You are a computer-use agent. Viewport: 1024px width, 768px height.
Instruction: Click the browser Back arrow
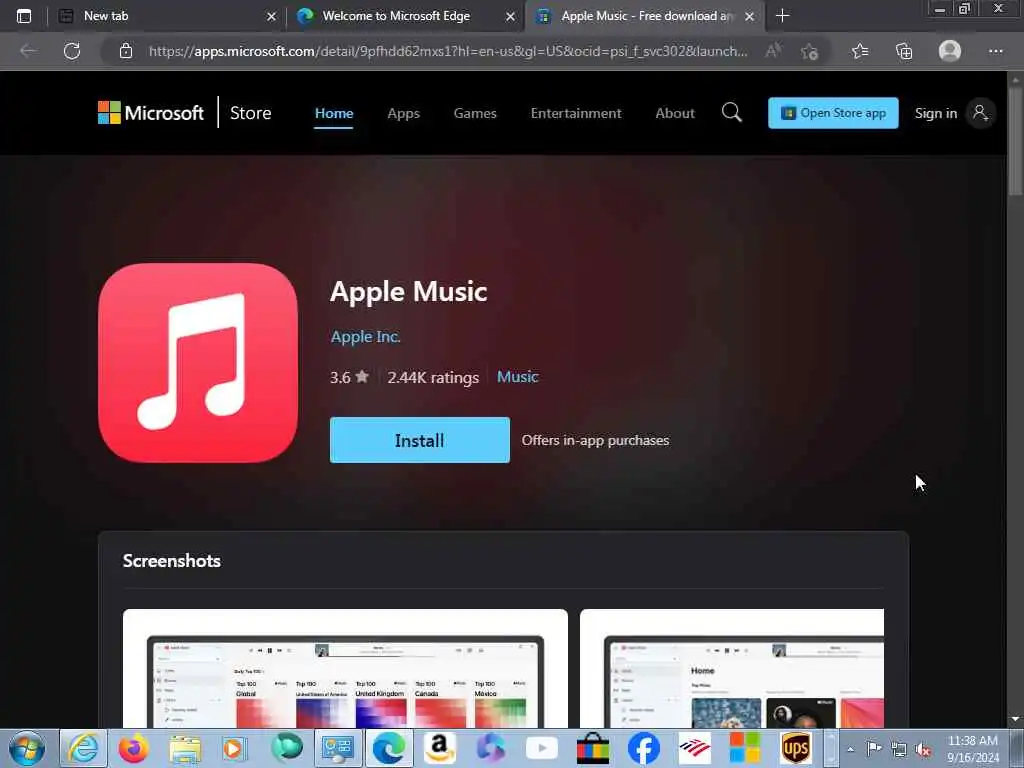pyautogui.click(x=28, y=51)
